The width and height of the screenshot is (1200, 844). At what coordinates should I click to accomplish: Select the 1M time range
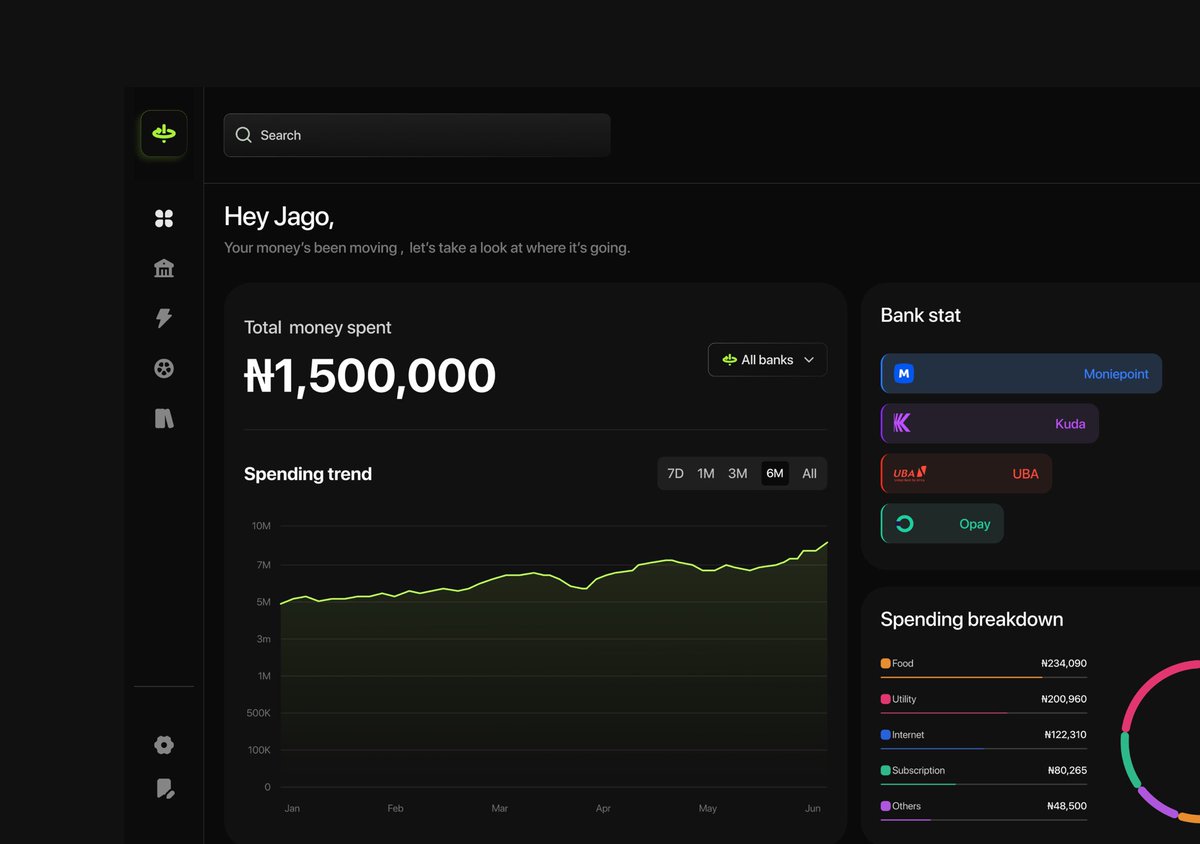[x=706, y=473]
